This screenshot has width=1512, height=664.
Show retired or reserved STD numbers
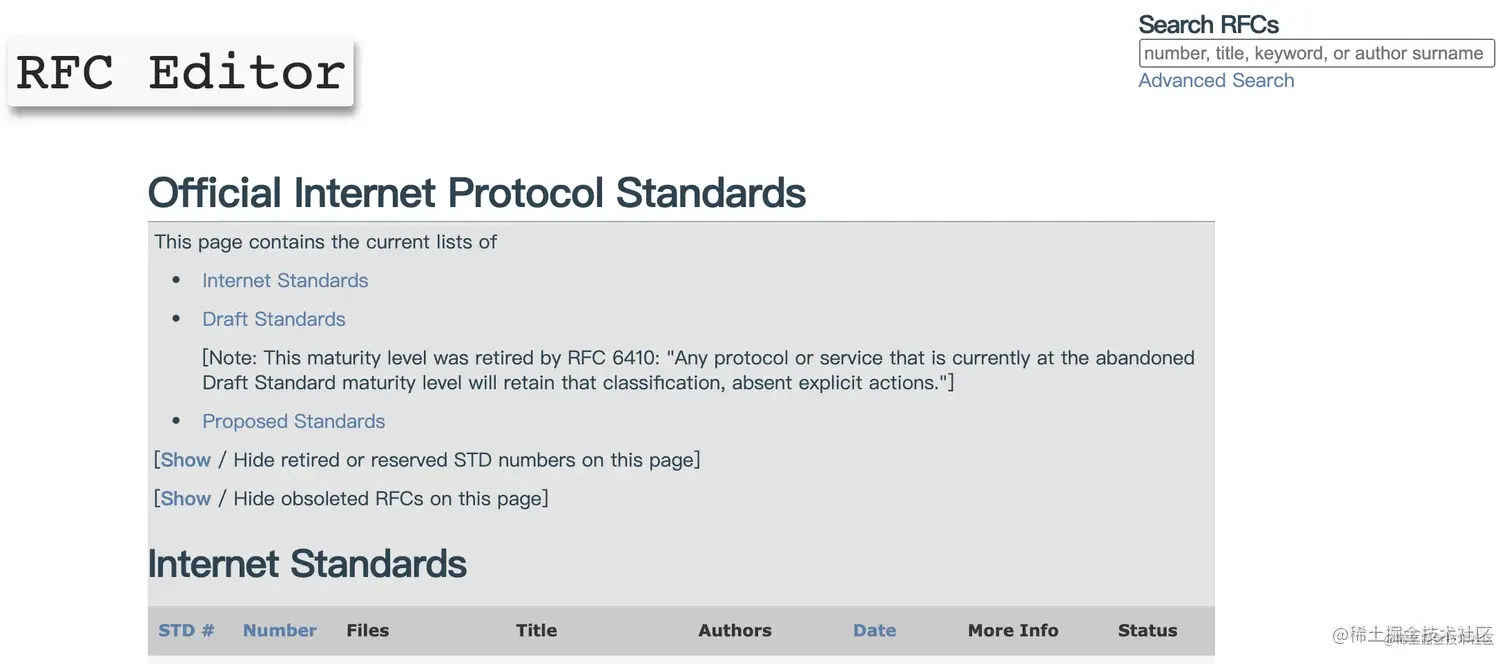(x=186, y=460)
